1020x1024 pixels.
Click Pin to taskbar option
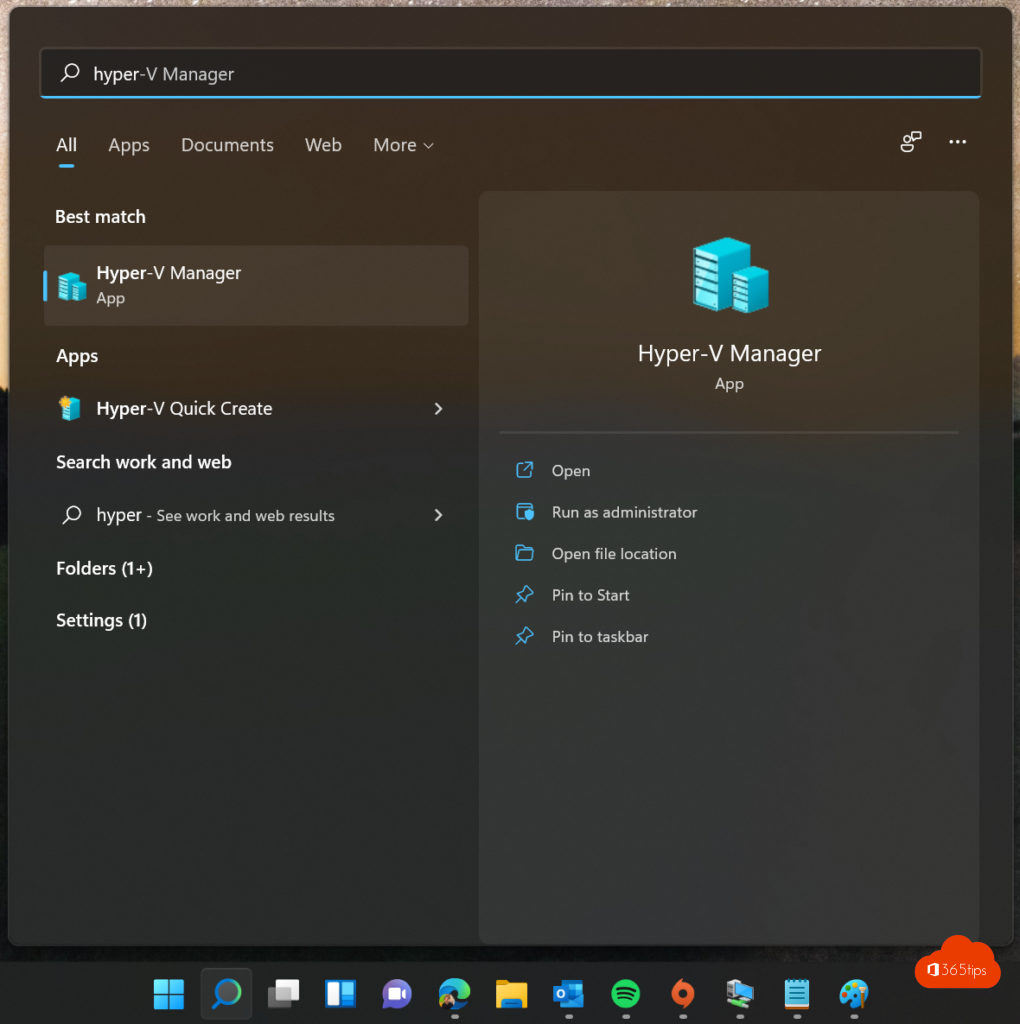600,636
